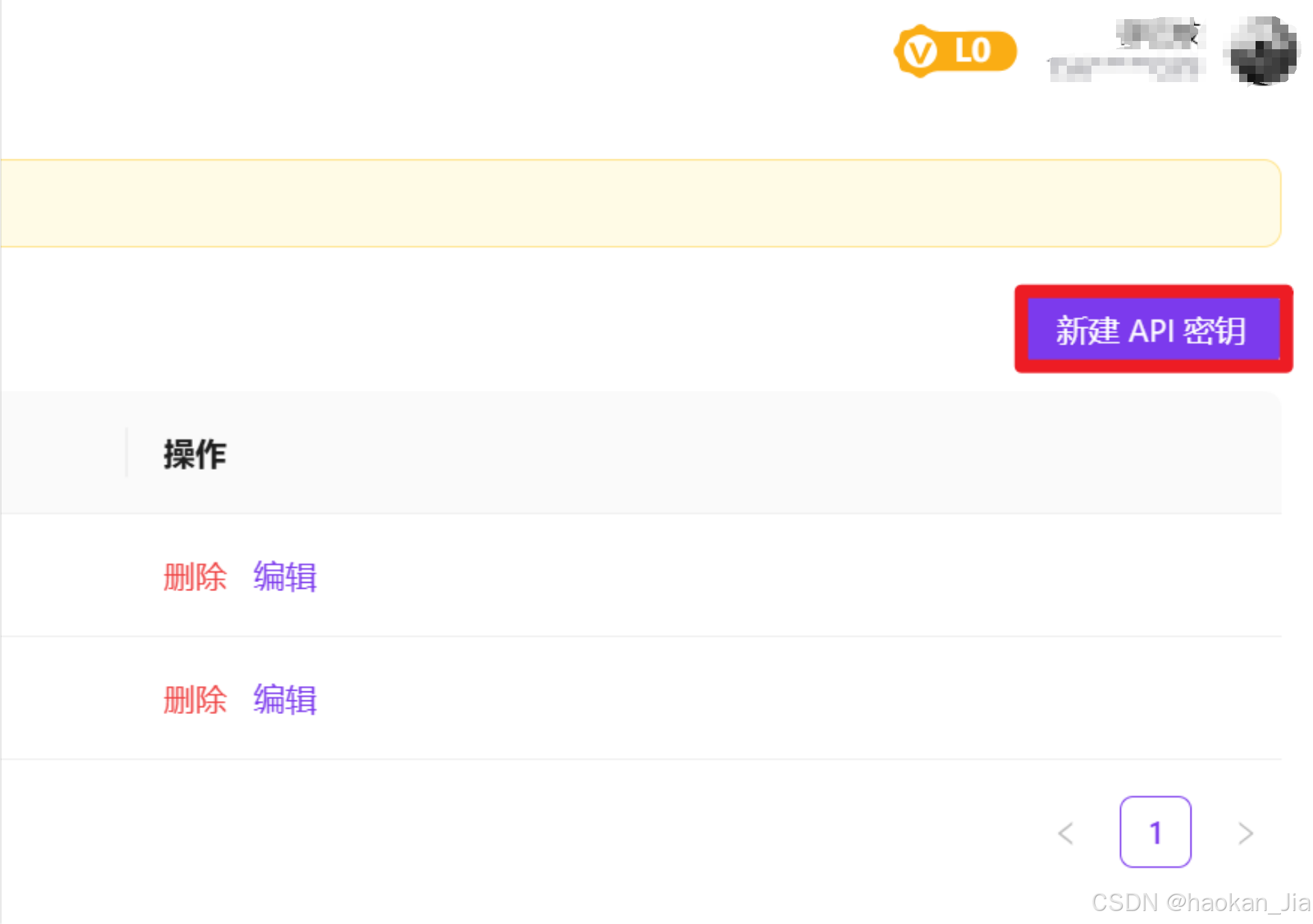Open the user avatar profile picture
This screenshot has height=924, width=1313.
coord(1263,51)
